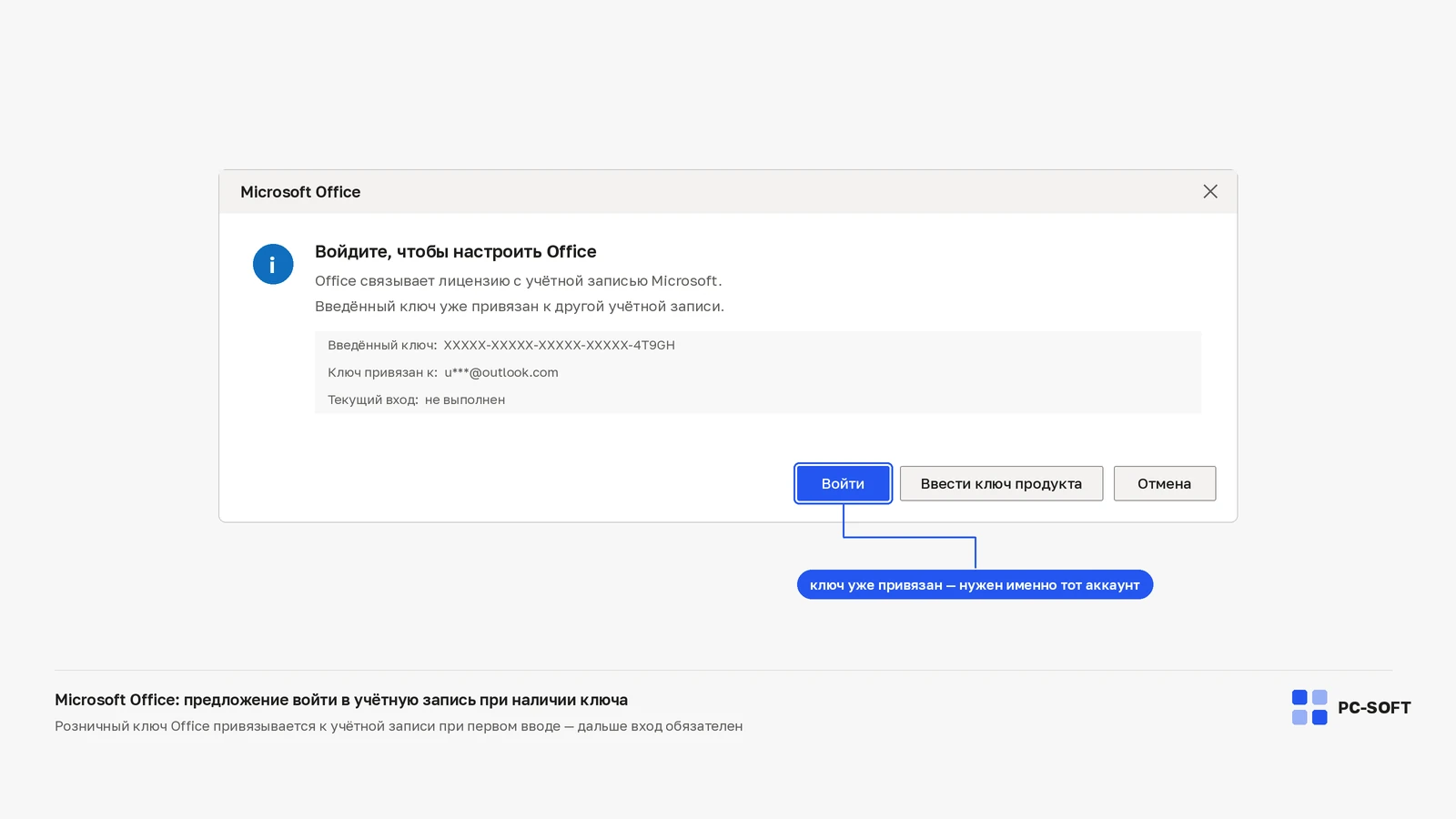
Task: Close the Microsoft Office dialog
Action: pos(1210,191)
